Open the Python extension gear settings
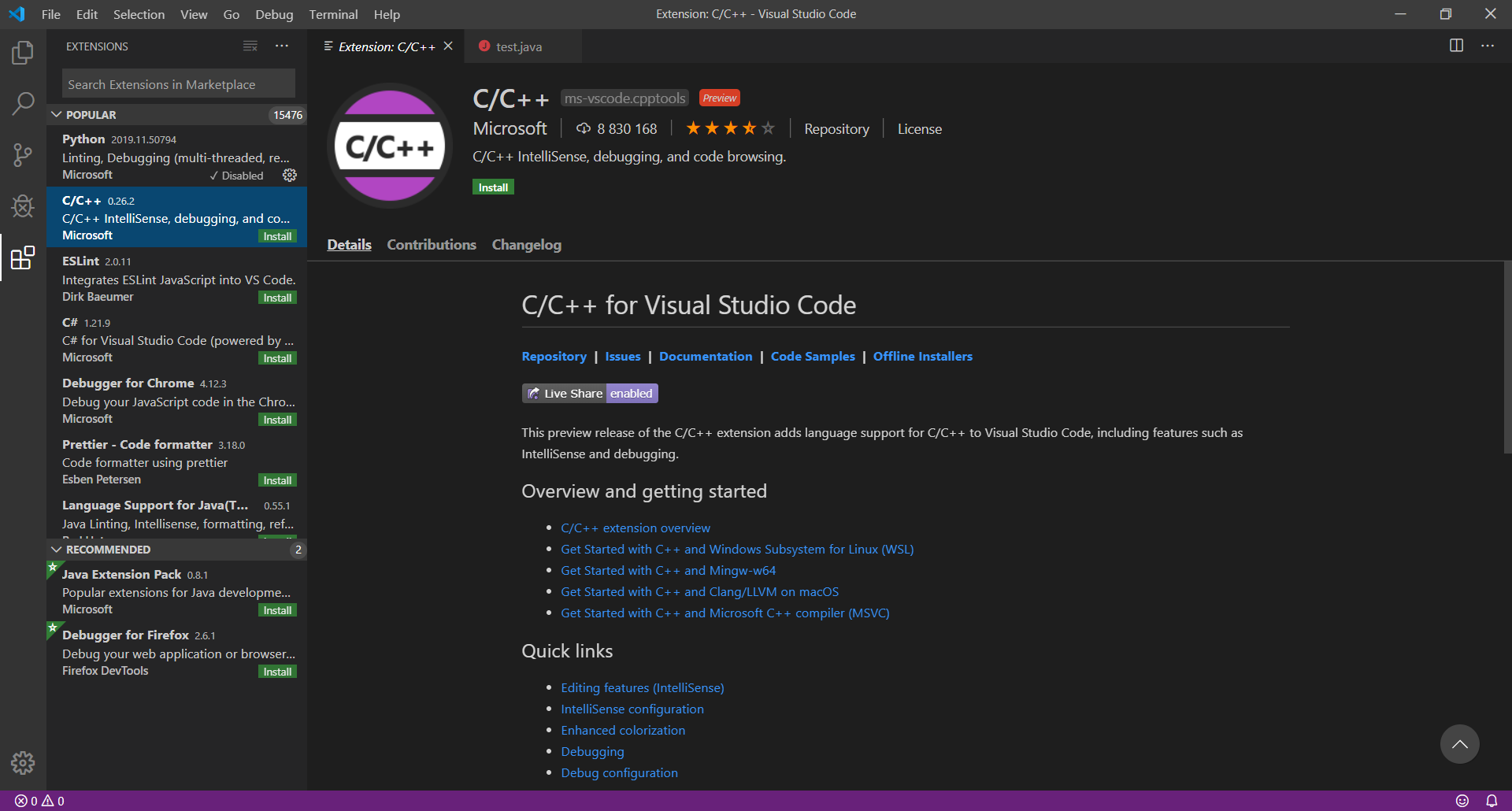 [290, 176]
